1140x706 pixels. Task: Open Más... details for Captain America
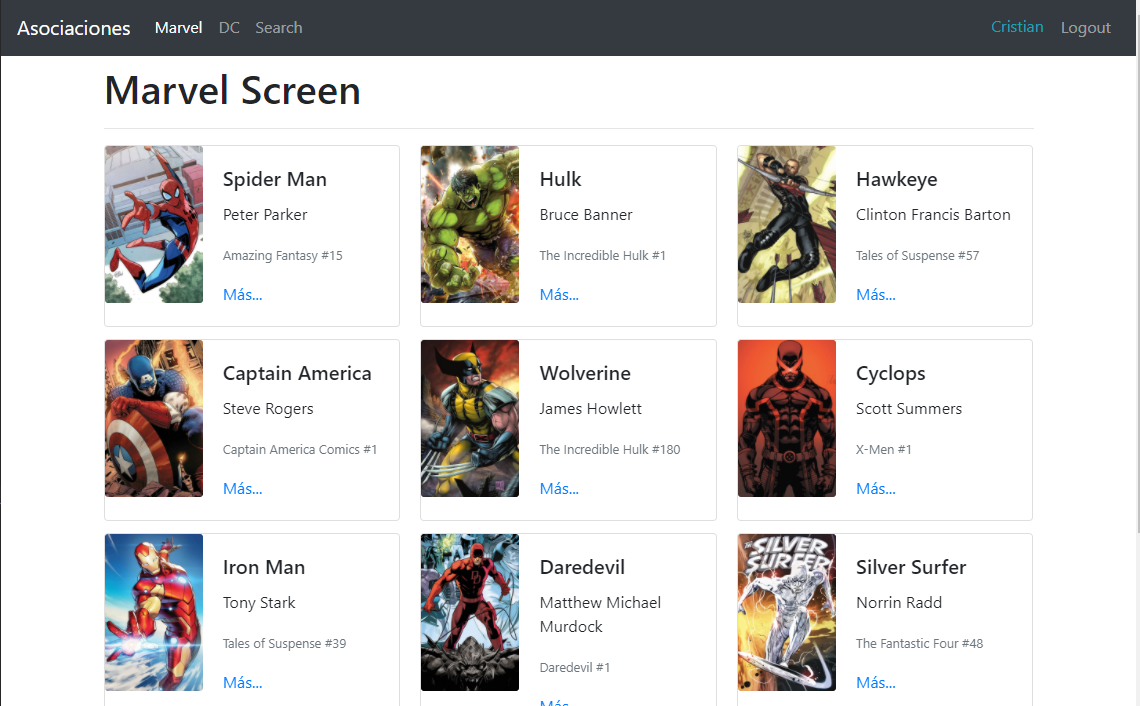(242, 488)
